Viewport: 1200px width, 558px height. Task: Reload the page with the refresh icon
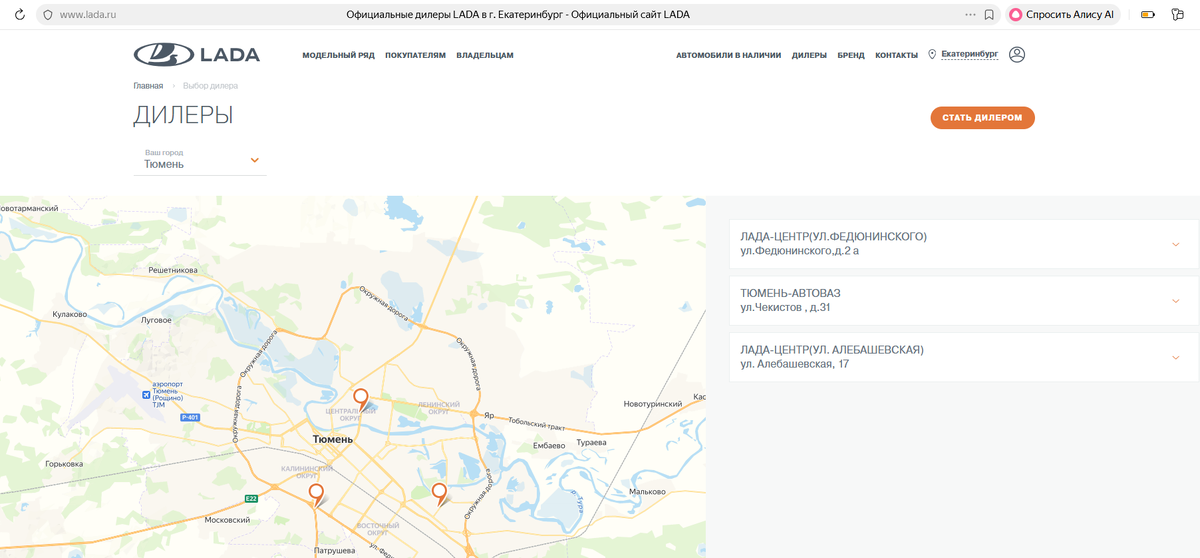click(18, 15)
